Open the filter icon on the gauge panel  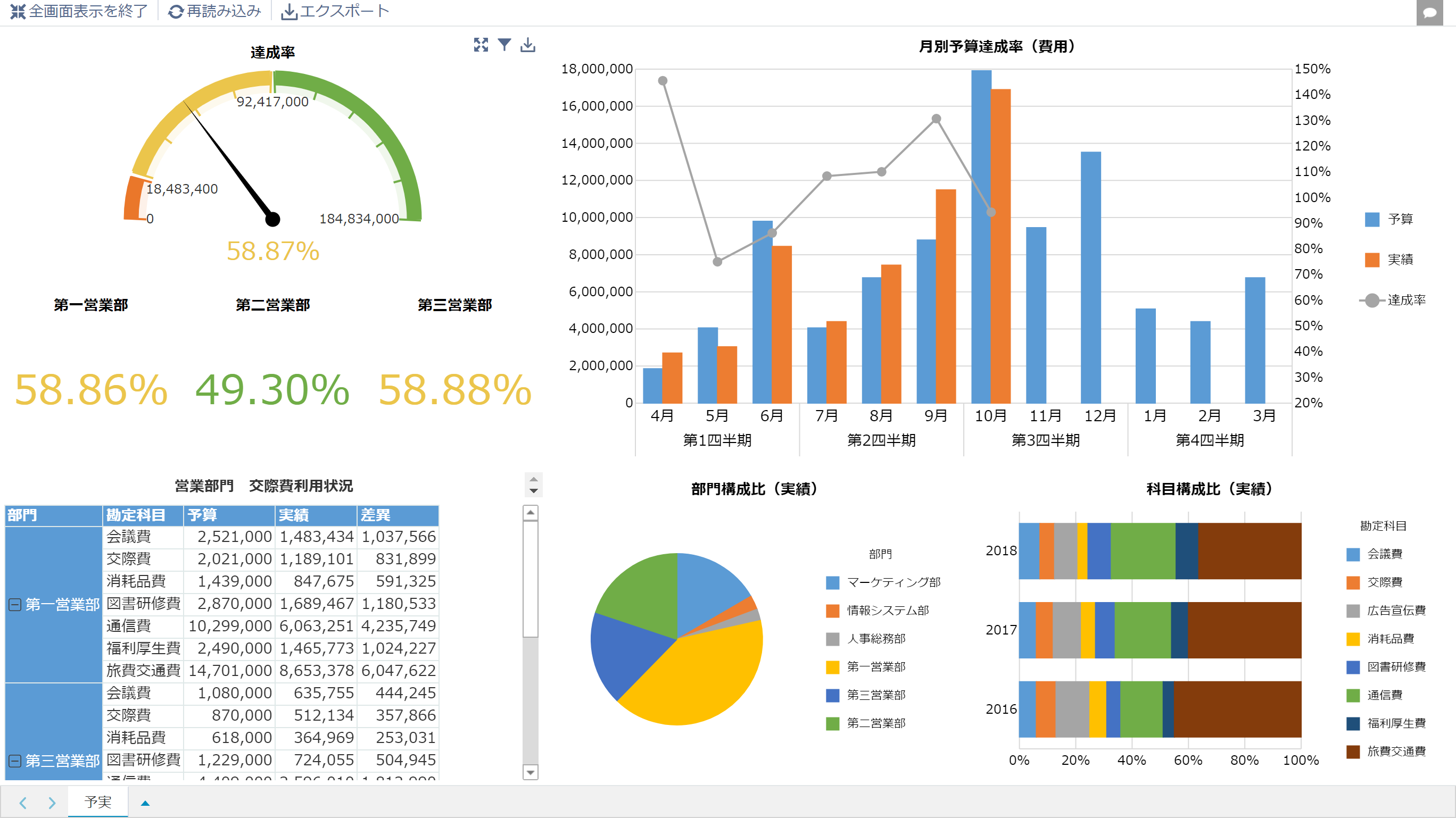(x=504, y=45)
